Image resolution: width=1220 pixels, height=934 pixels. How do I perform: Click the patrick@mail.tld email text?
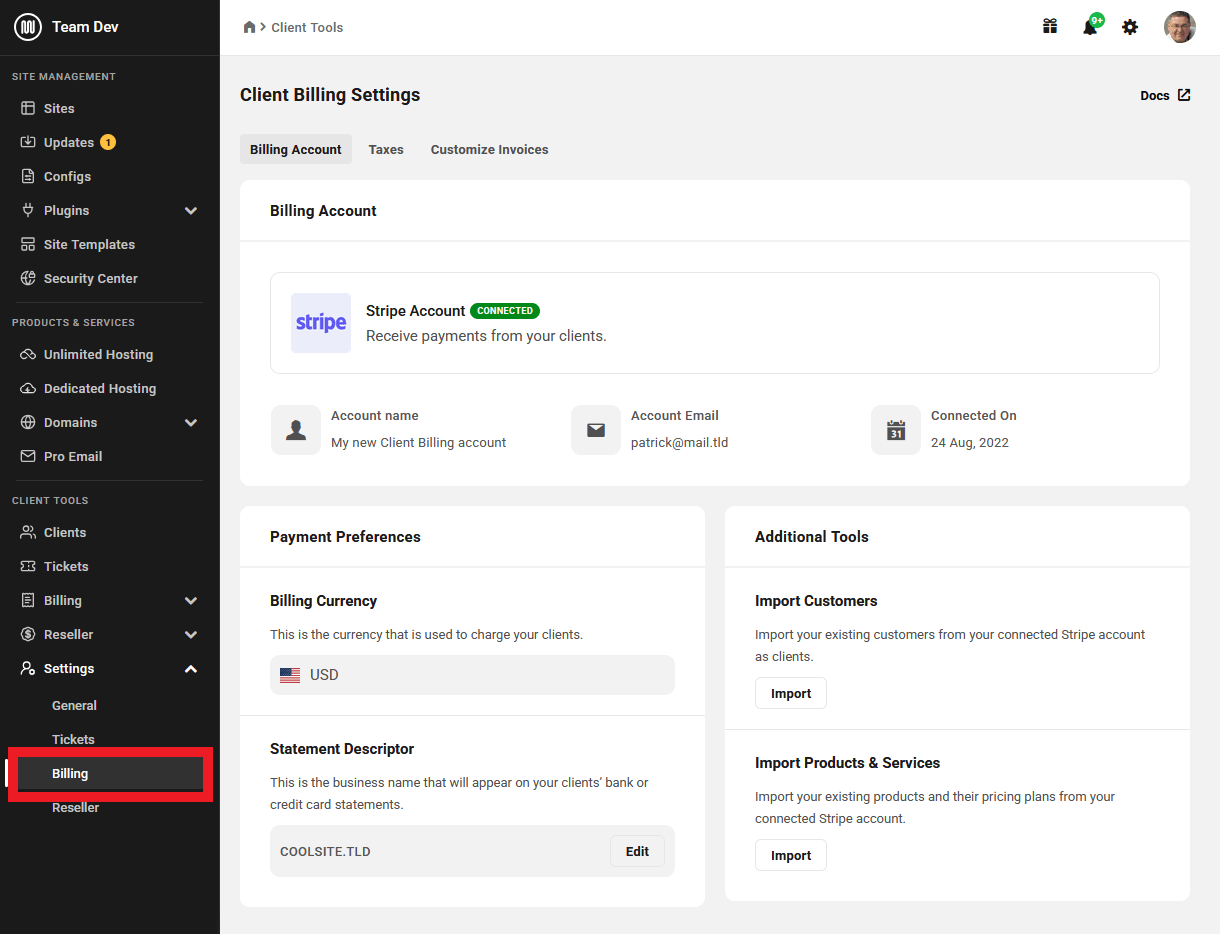[x=680, y=442]
